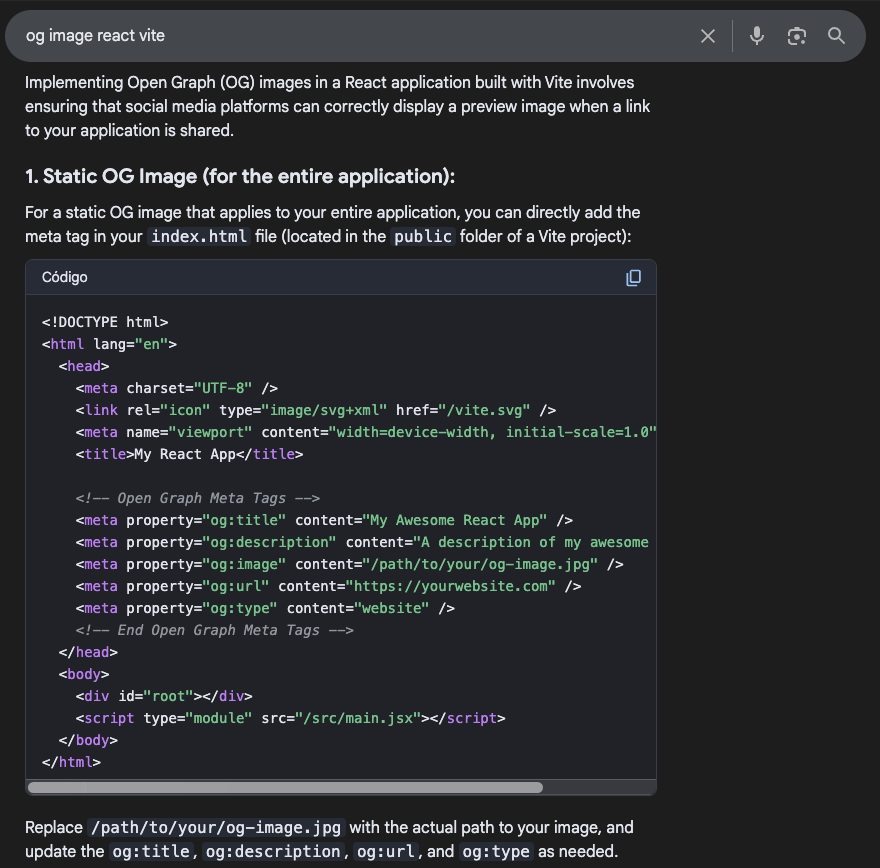
Task: Click the "1. Static OG Image" heading
Action: click(x=240, y=177)
